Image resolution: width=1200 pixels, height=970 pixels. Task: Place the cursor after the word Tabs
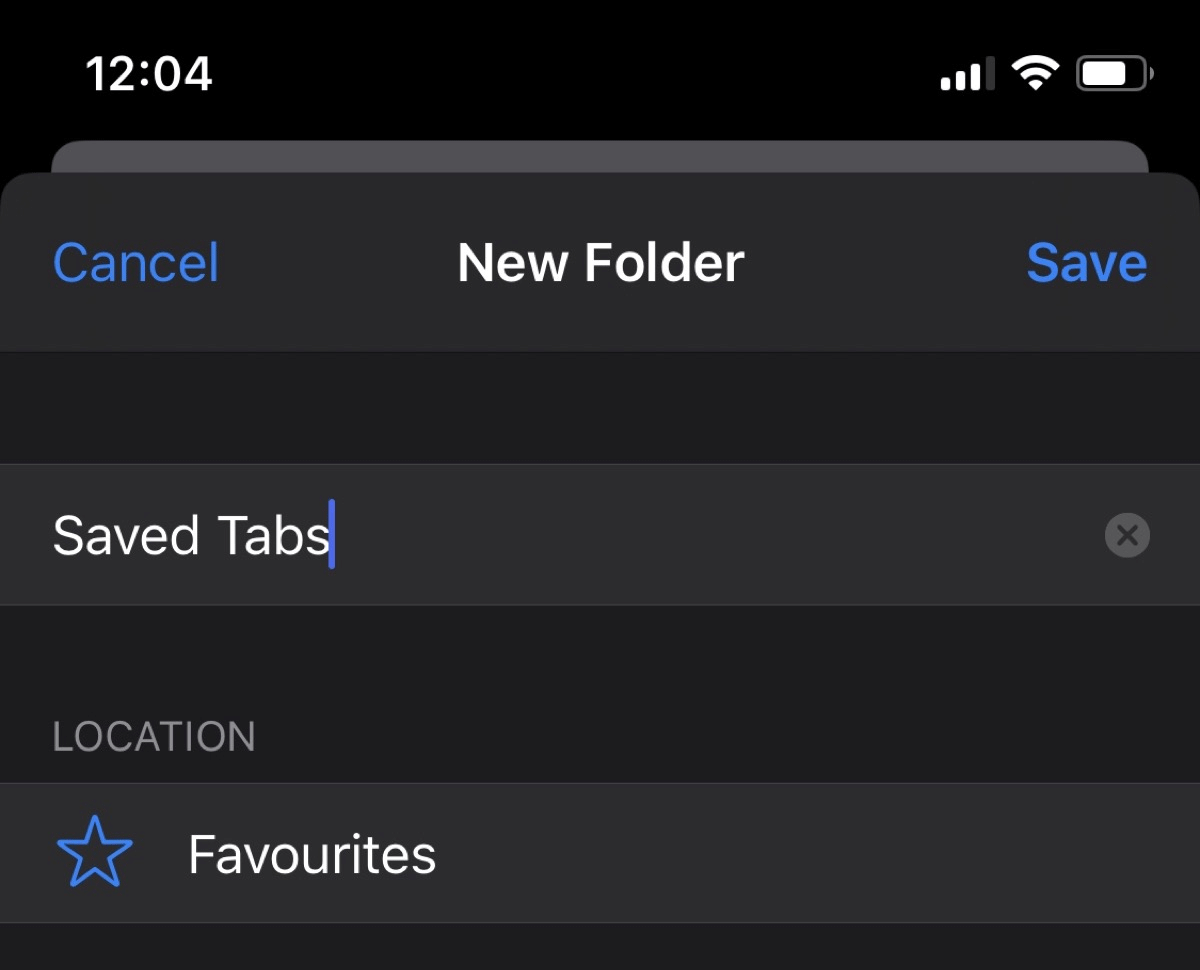coord(332,535)
